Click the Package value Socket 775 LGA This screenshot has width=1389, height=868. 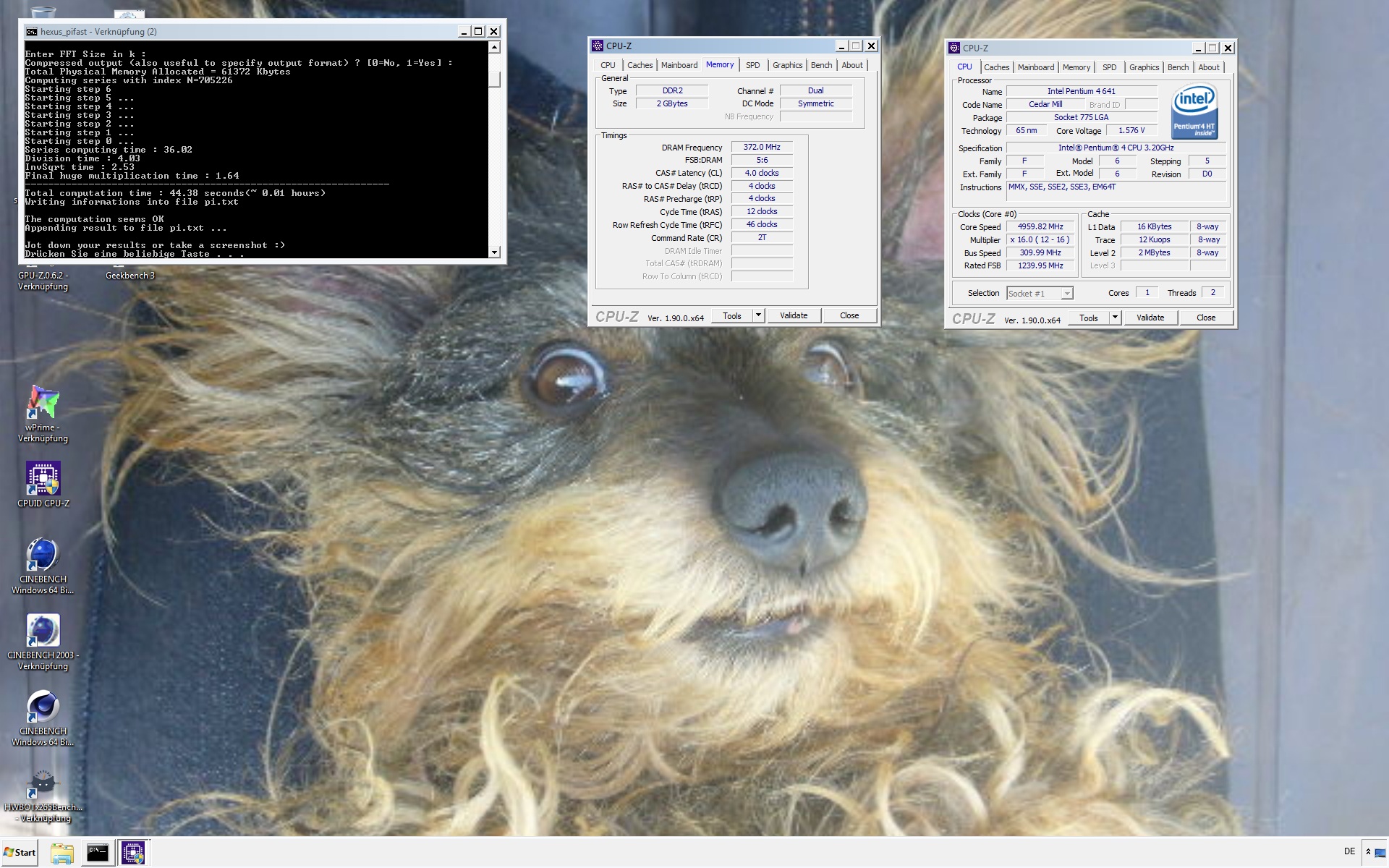tap(1082, 118)
